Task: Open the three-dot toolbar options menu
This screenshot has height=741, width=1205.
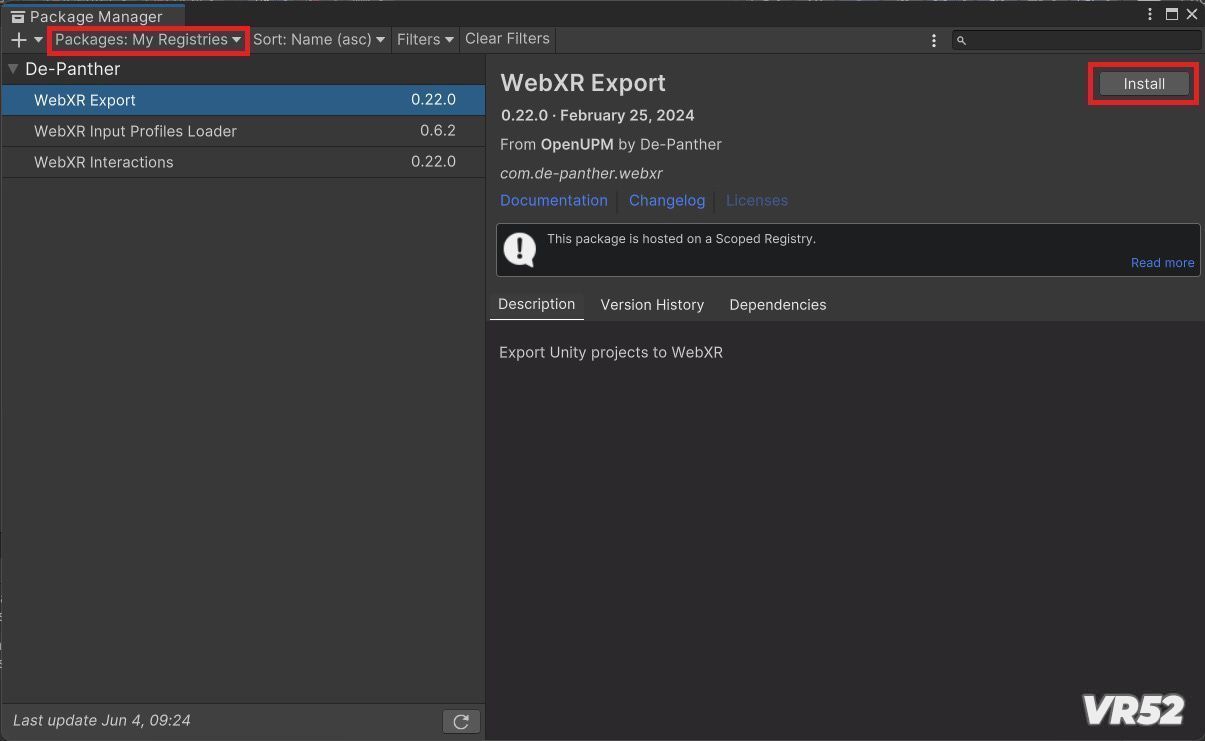Action: tap(934, 40)
